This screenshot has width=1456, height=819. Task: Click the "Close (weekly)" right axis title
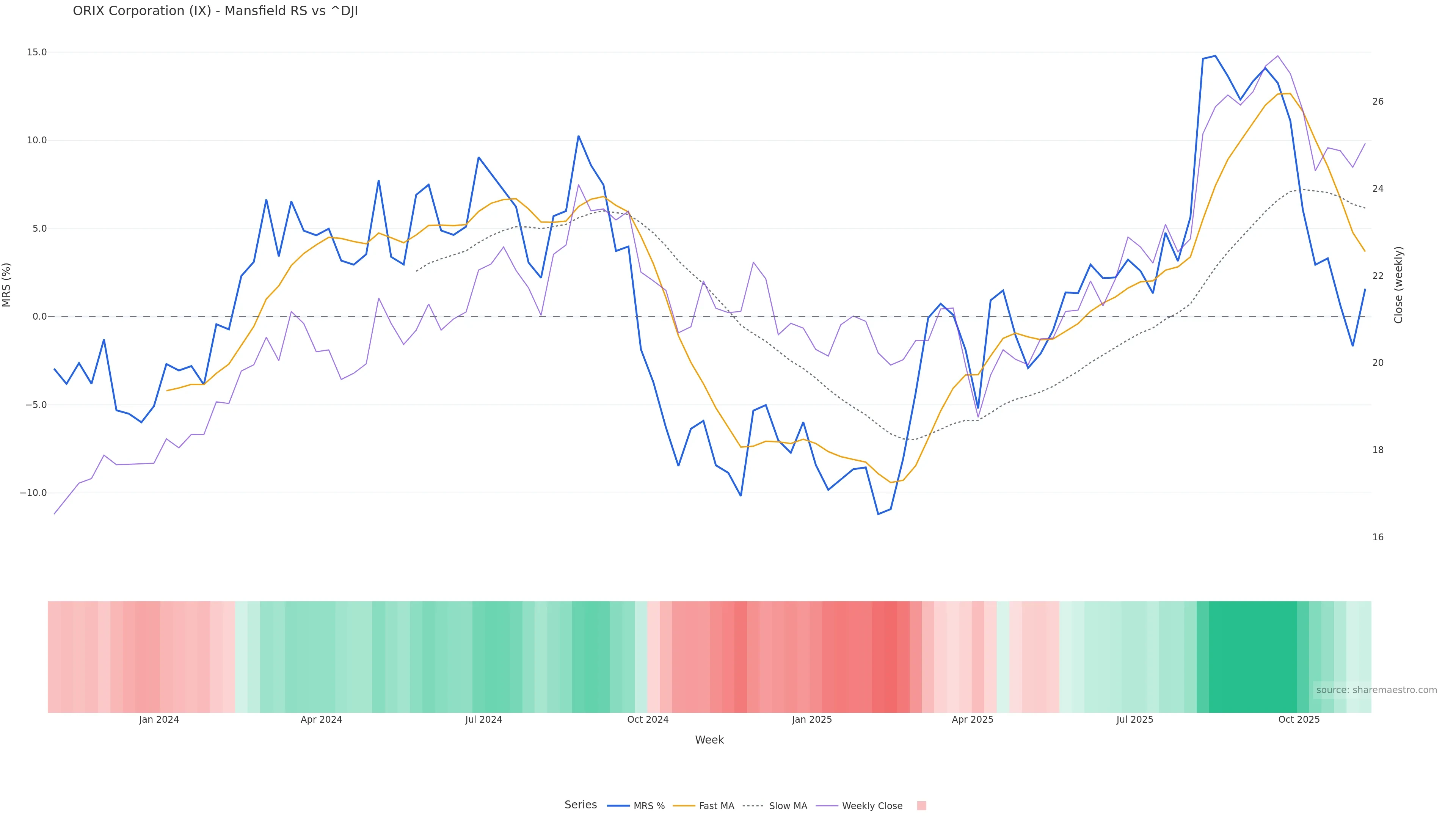click(x=1398, y=285)
